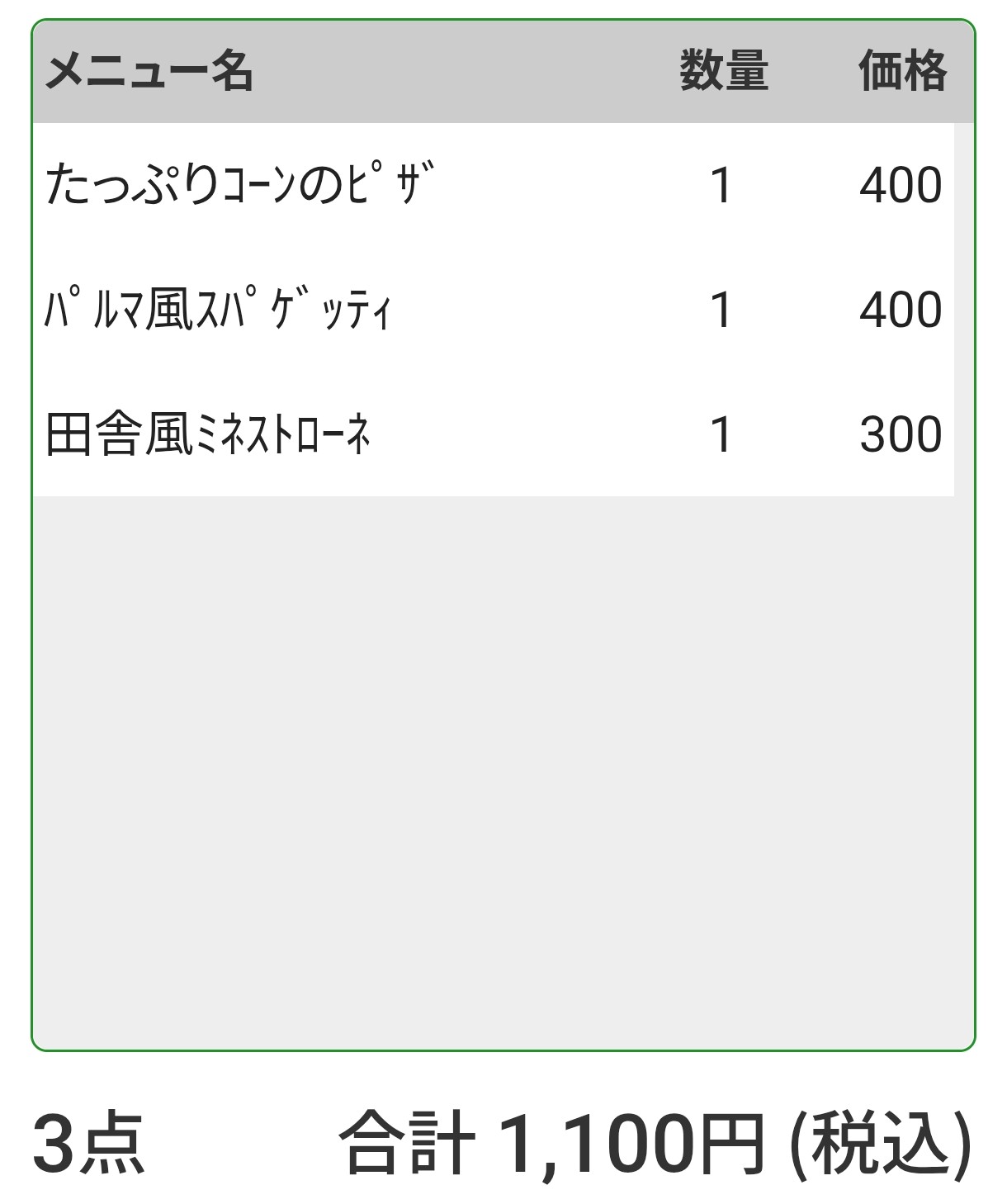
Task: Click the pizza quantity value 1
Action: click(x=721, y=185)
